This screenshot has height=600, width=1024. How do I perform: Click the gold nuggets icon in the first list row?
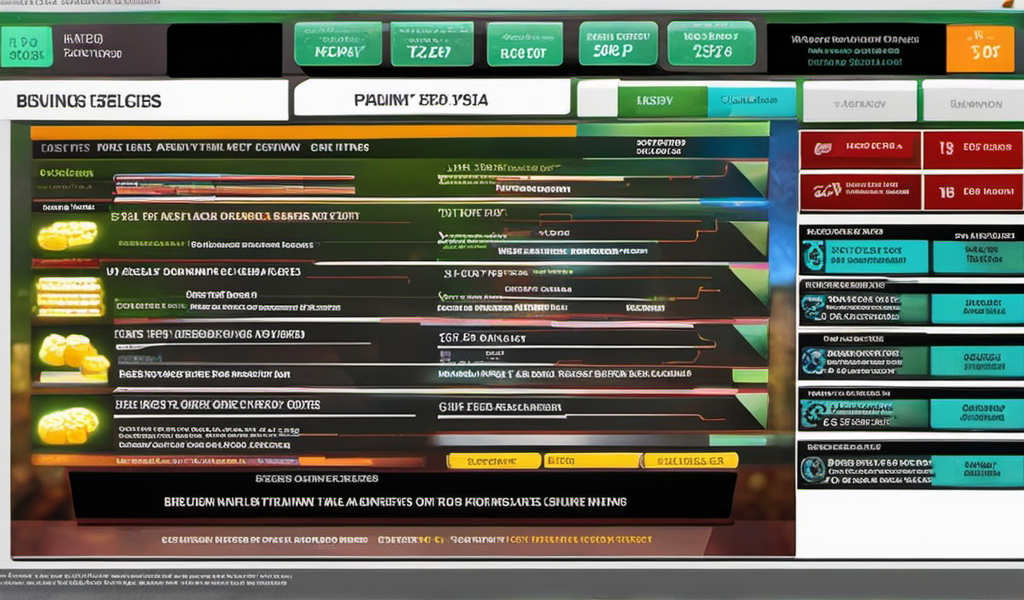(x=67, y=236)
